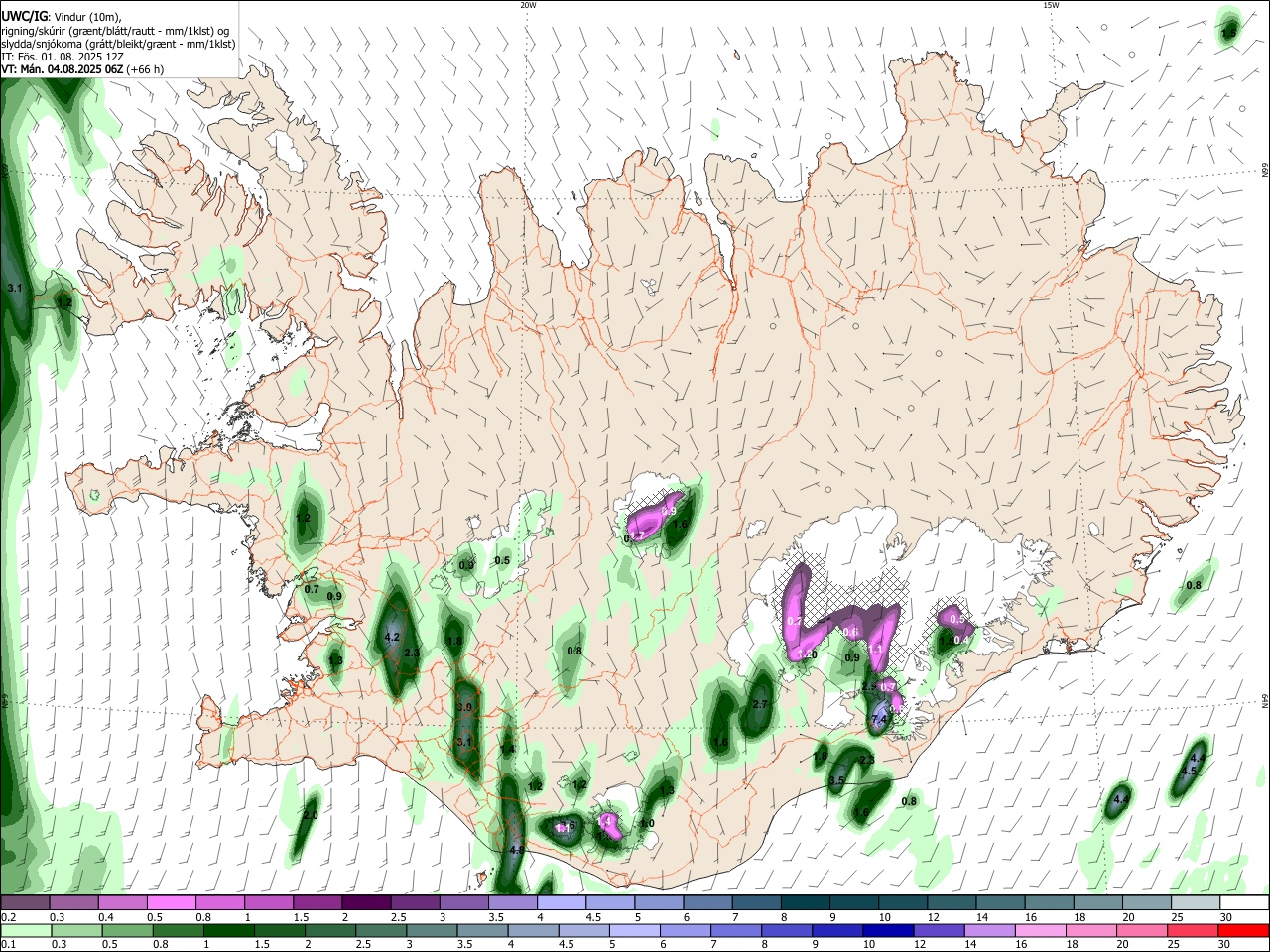1270x952 pixels.
Task: Click the 20W longitude label
Action: tap(528, 5)
